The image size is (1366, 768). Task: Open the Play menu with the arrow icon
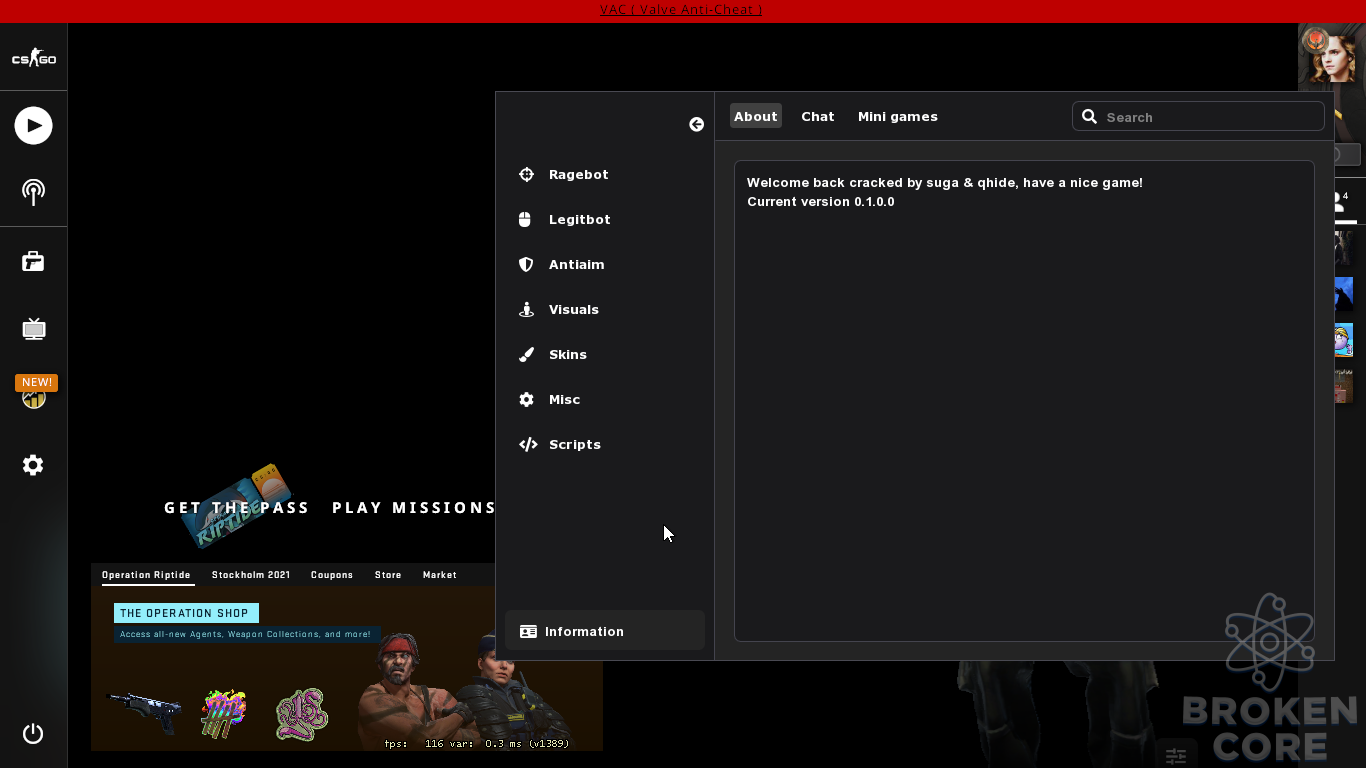click(33, 126)
